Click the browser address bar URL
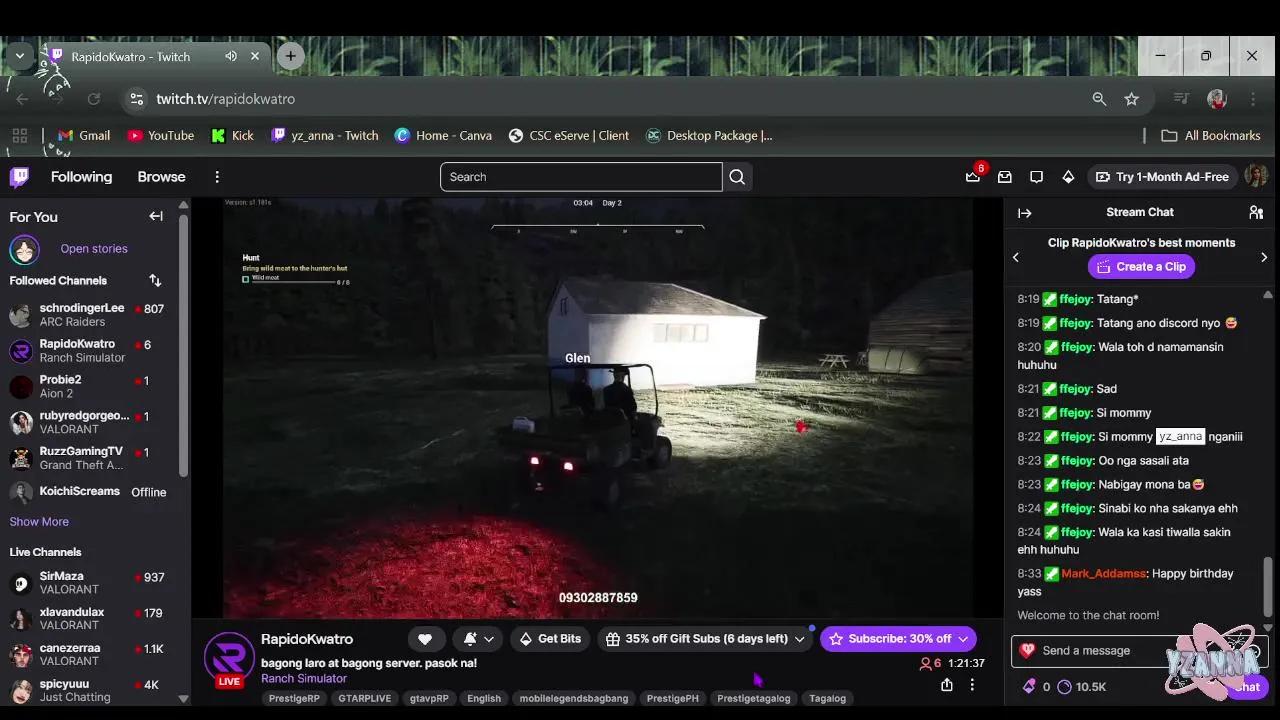Screen dimensions: 1280x720 [x=225, y=99]
